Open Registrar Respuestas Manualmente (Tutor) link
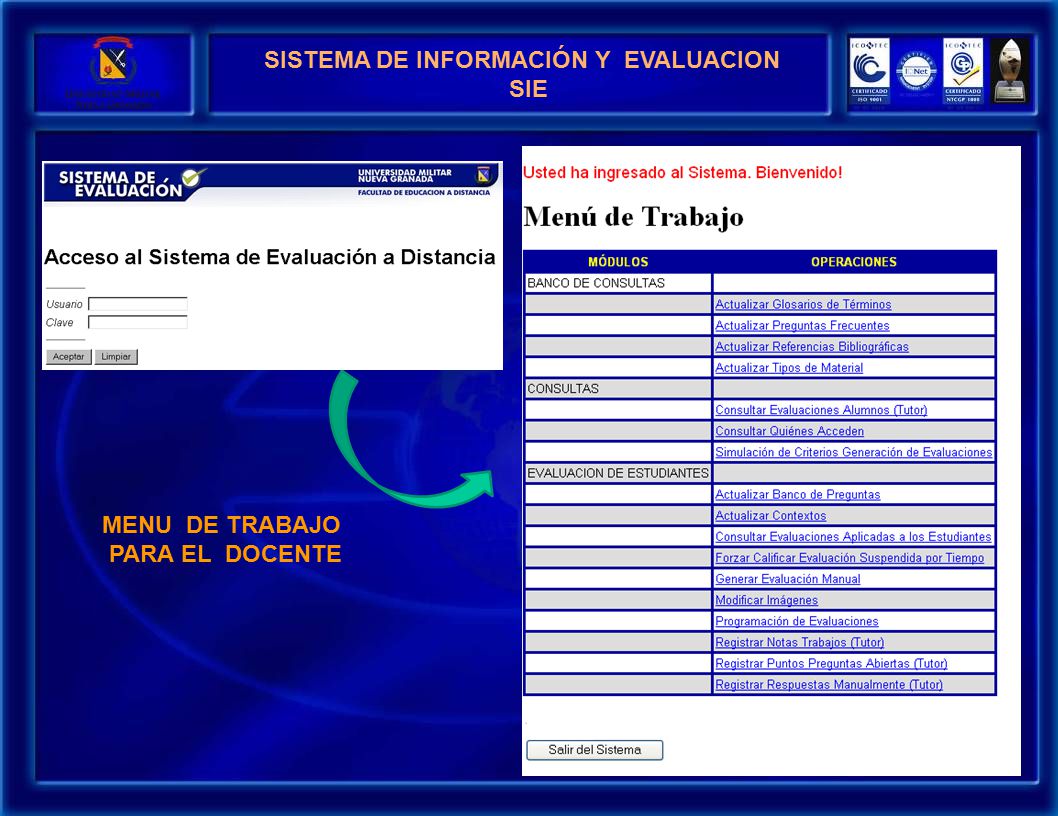1058x816 pixels. click(829, 684)
